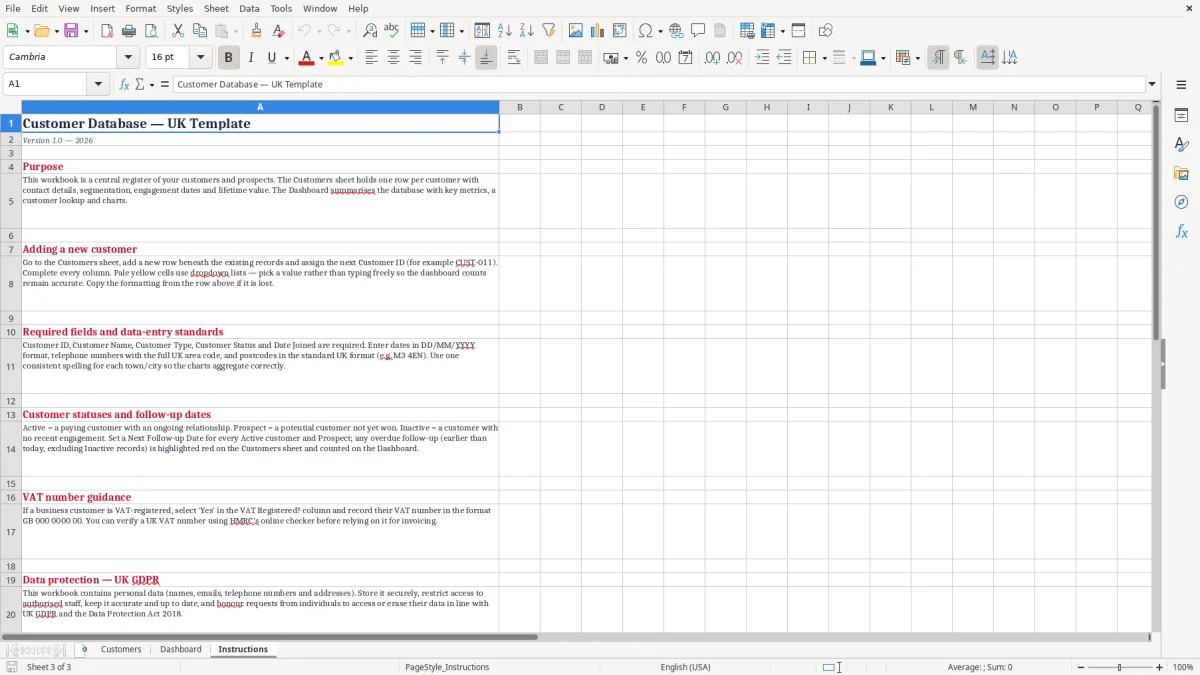Toggle Italic formatting

(x=251, y=58)
